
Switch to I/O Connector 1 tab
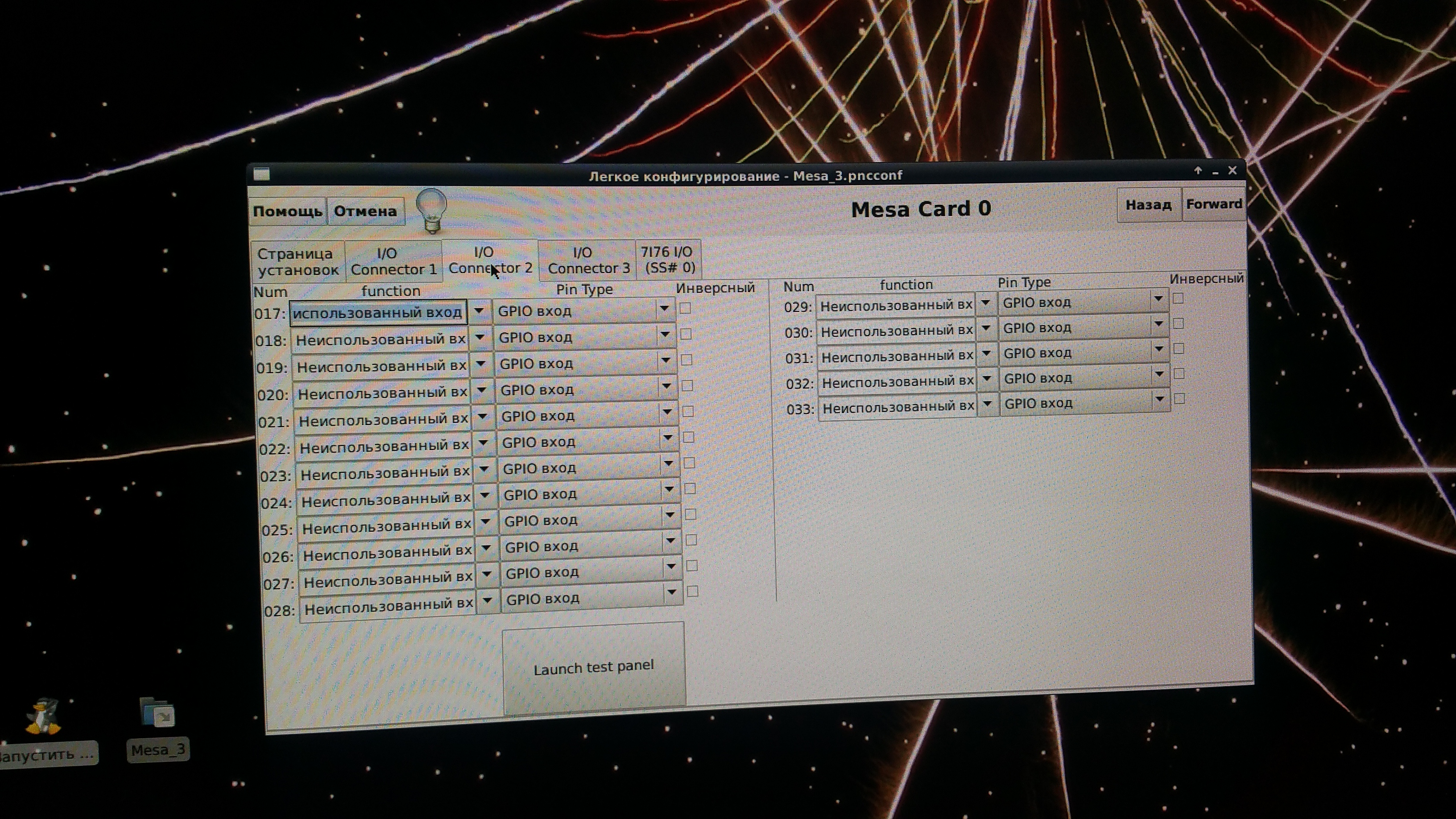[393, 261]
